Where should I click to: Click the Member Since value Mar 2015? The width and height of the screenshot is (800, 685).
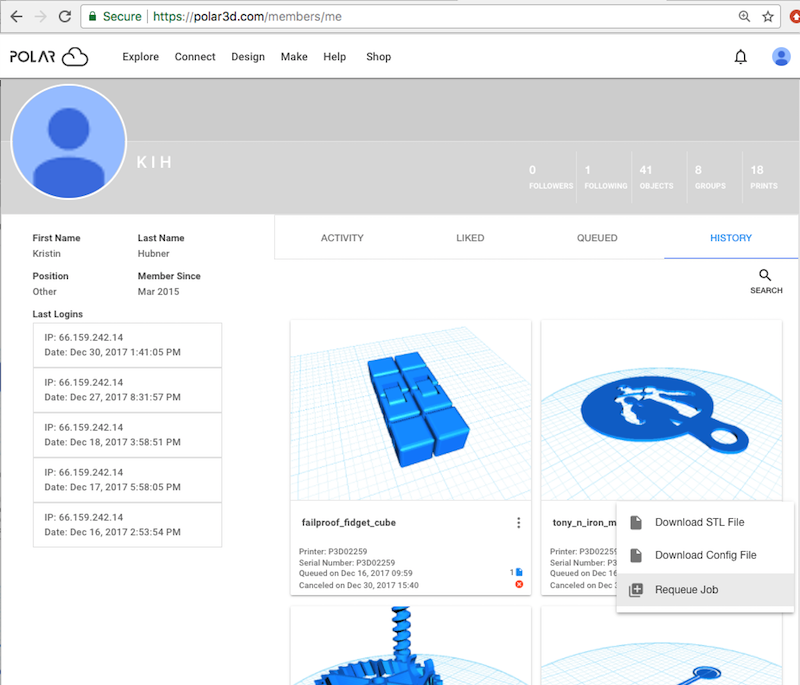point(158,292)
